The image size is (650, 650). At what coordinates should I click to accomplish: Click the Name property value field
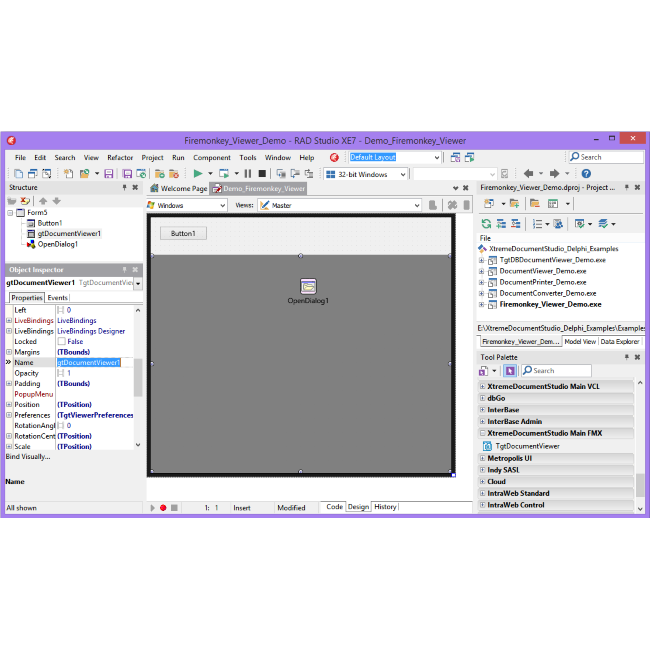tap(95, 362)
